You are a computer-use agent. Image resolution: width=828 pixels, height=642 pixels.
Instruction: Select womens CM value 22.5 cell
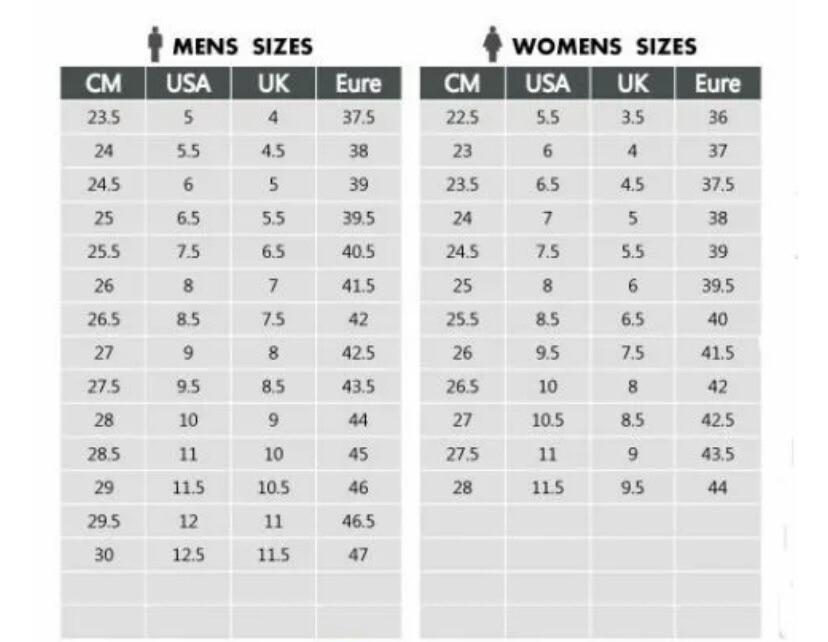(x=462, y=117)
